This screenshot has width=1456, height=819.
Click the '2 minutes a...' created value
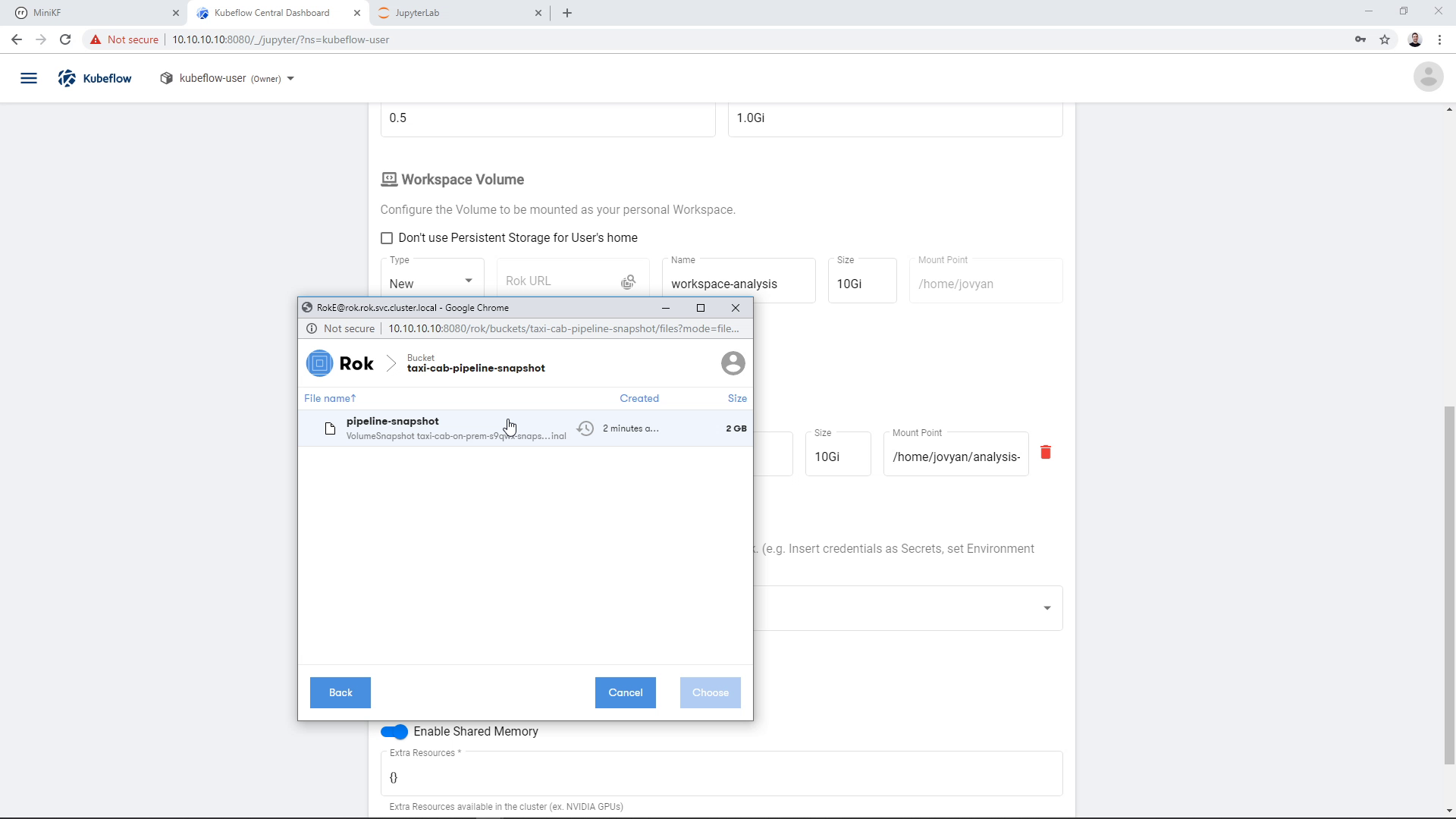[630, 428]
